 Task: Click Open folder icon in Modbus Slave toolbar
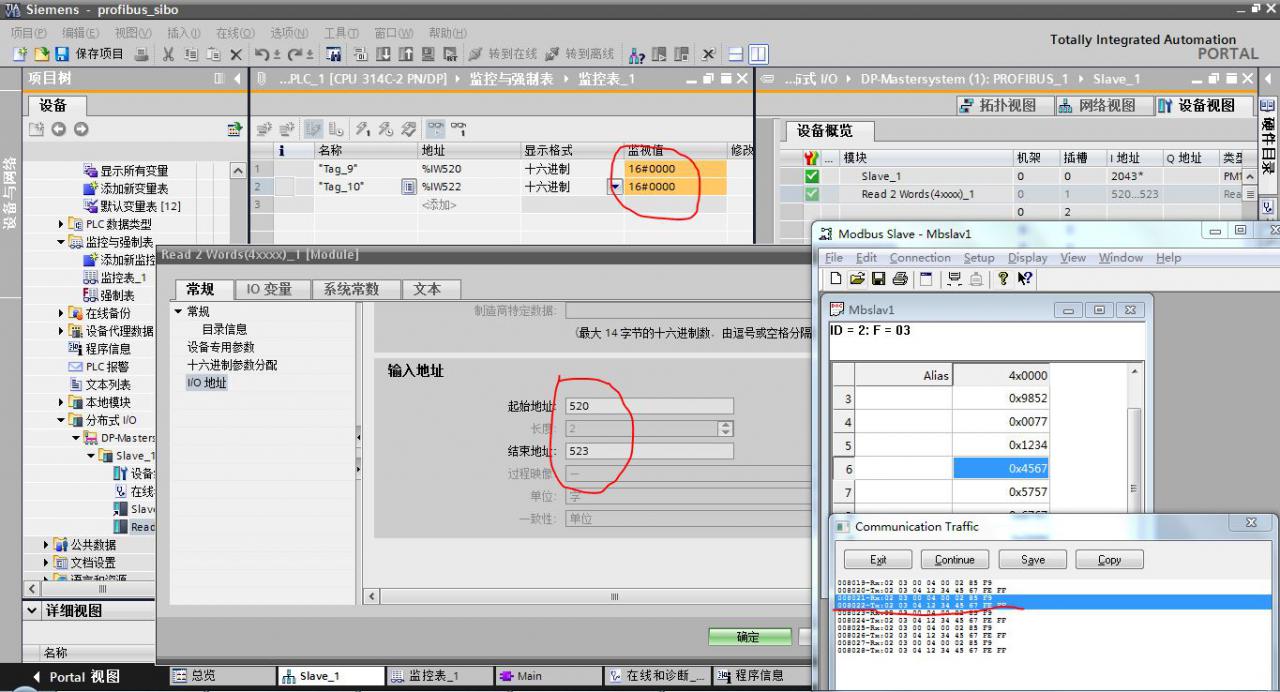tap(857, 279)
